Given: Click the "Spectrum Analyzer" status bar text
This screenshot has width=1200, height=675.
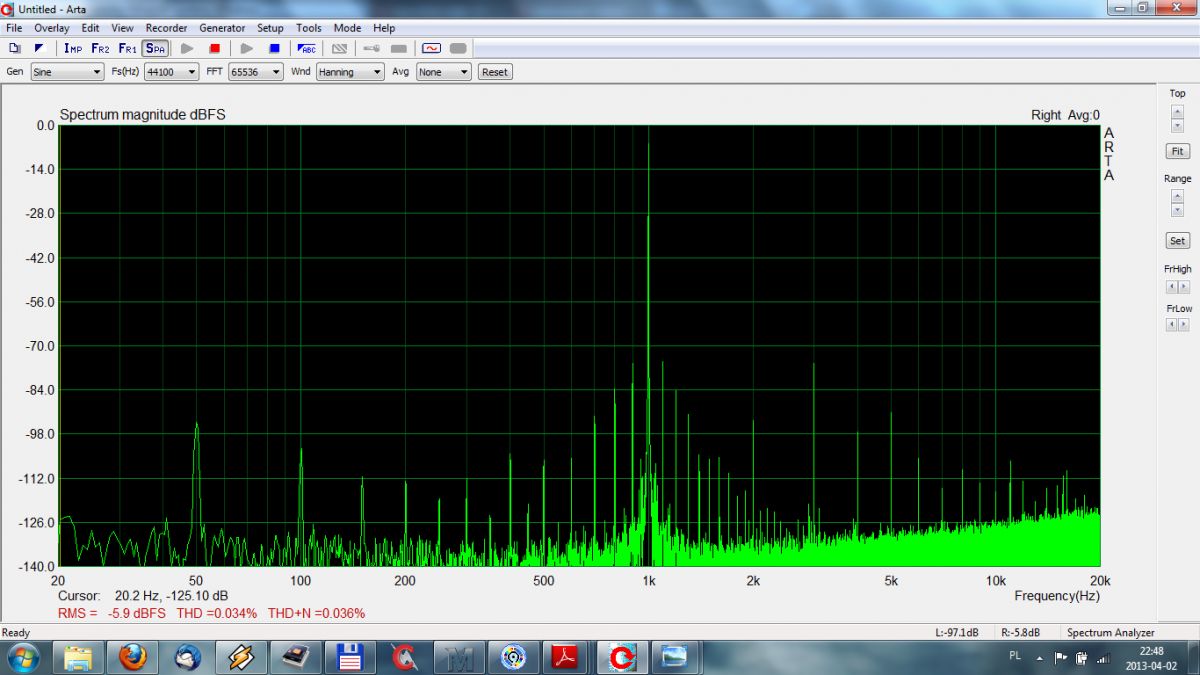Looking at the screenshot, I should pos(1111,633).
